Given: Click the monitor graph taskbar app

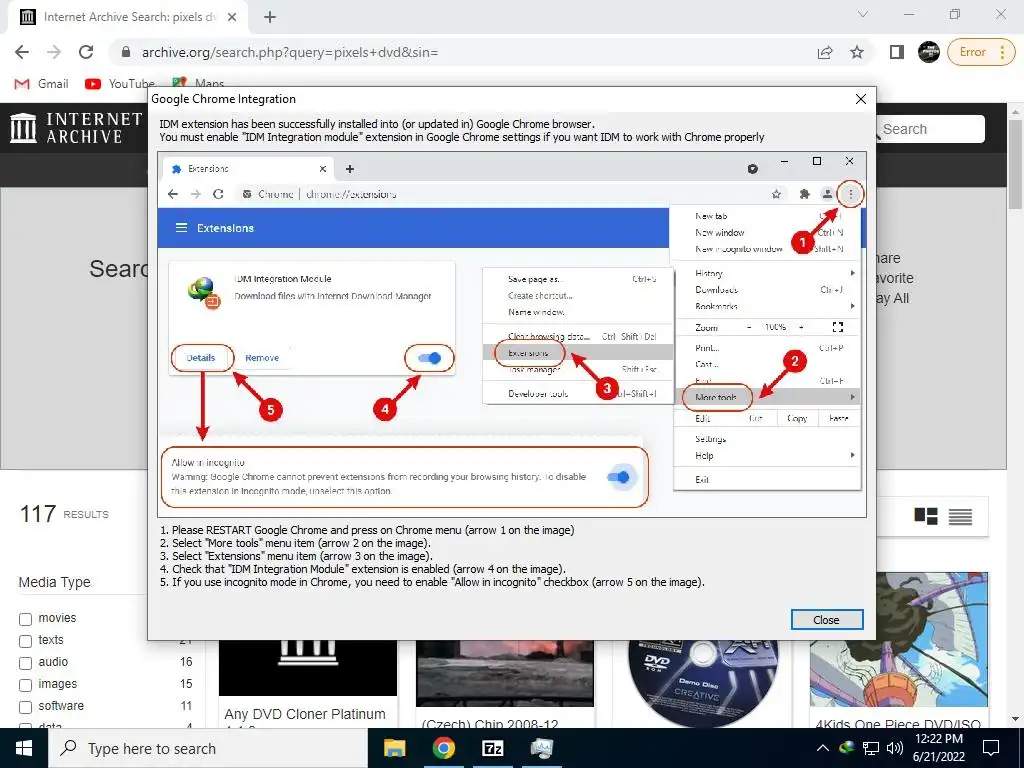Looking at the screenshot, I should [541, 748].
